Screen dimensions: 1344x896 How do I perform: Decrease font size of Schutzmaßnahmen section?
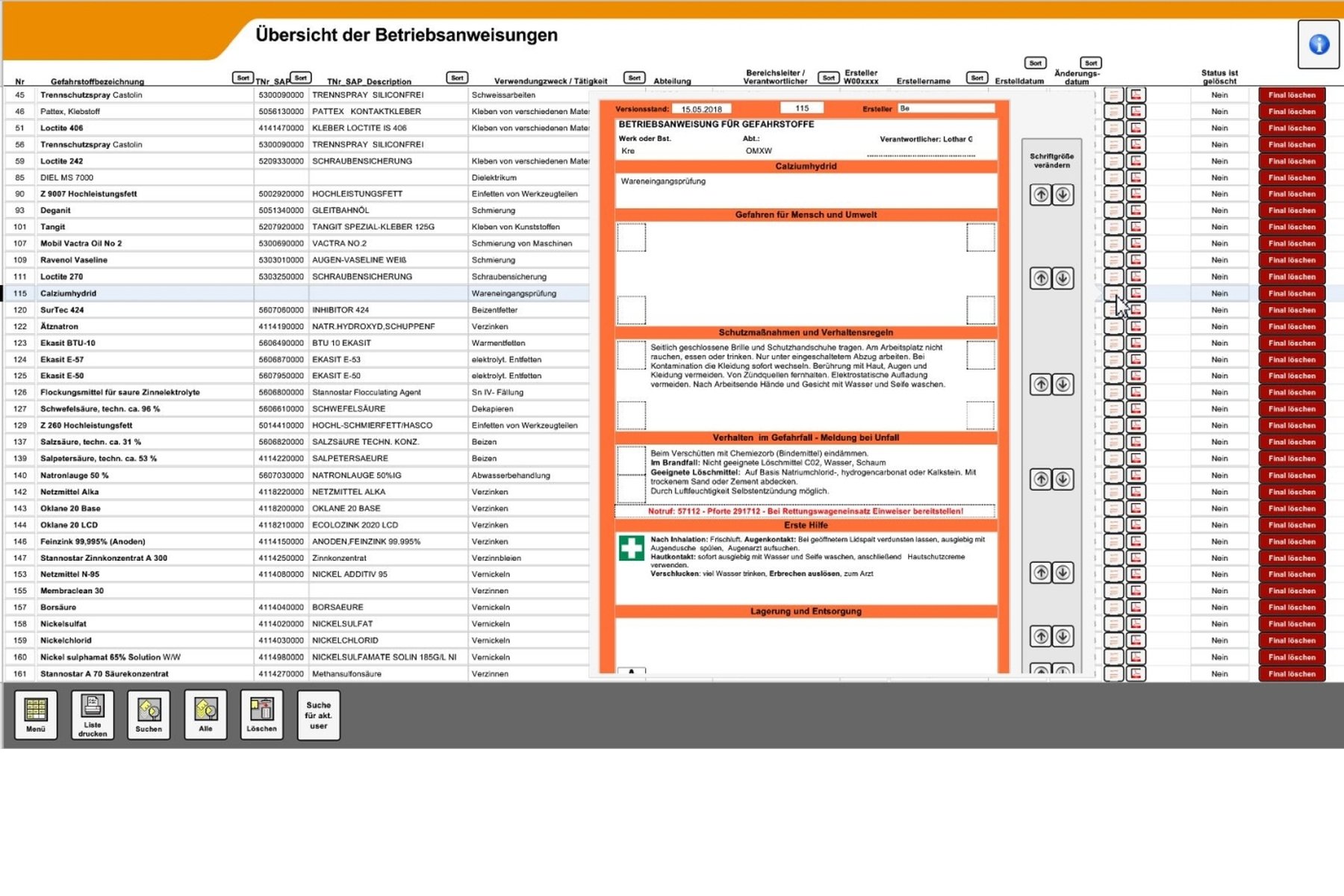tap(1063, 385)
